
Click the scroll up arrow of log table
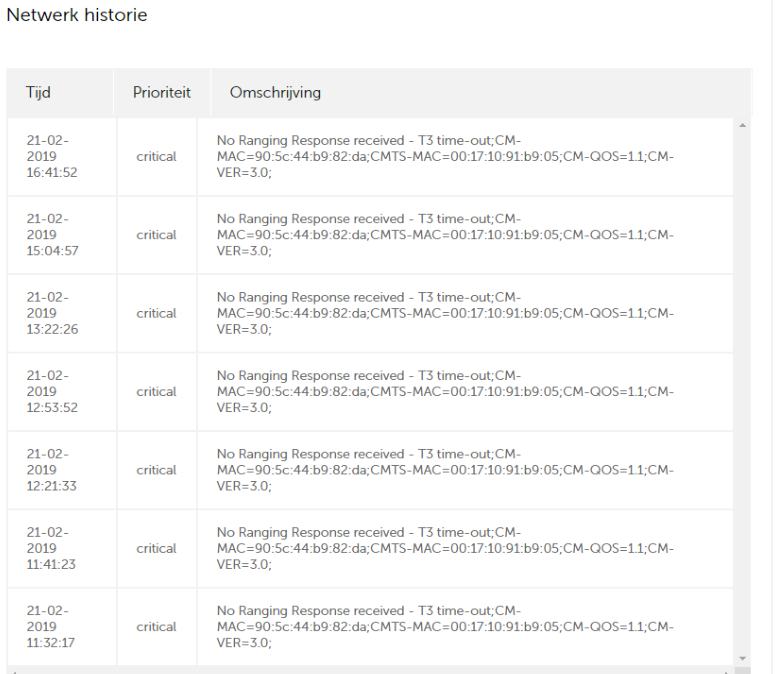coord(742,125)
